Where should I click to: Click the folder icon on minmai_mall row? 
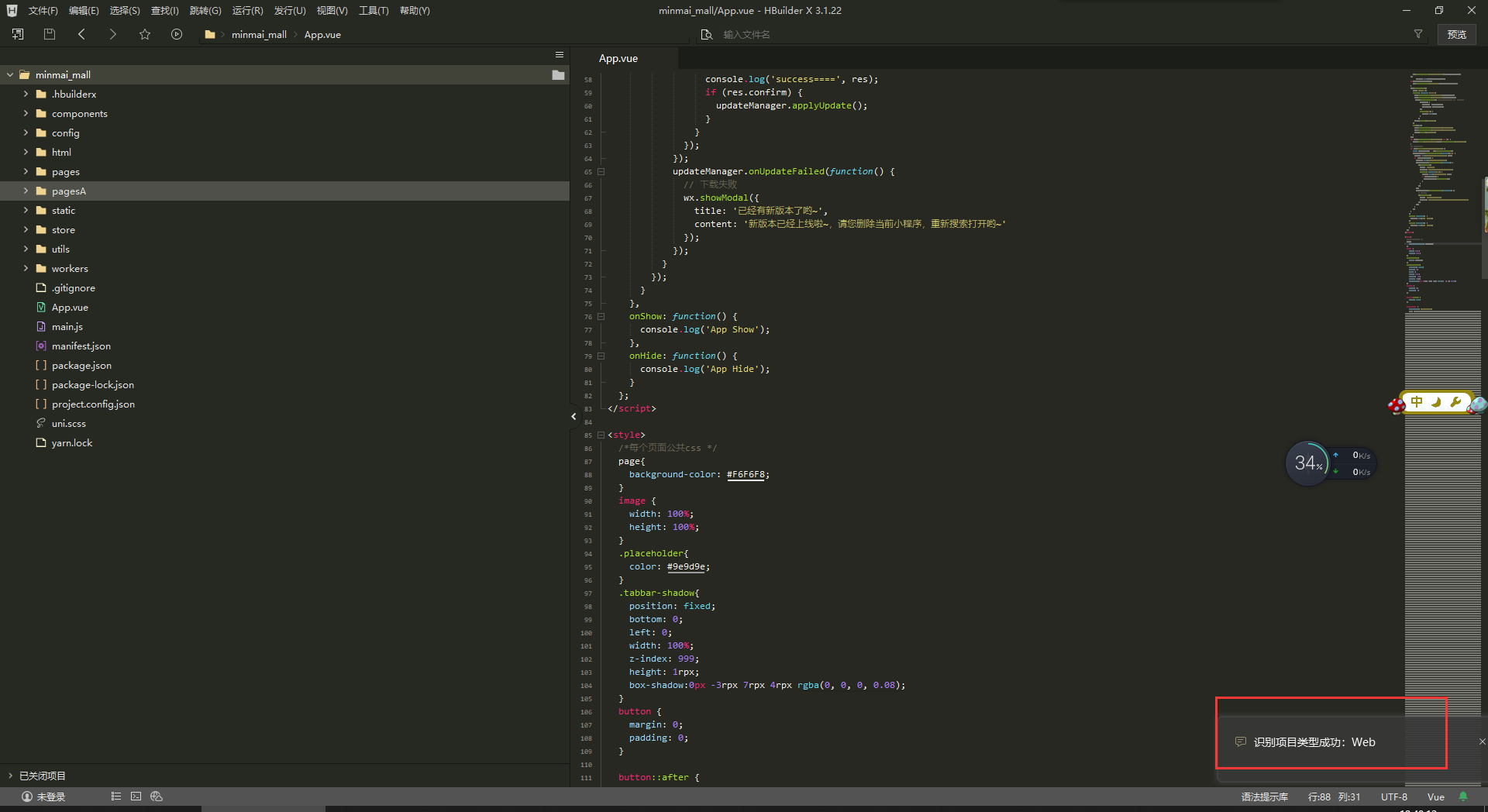[558, 75]
